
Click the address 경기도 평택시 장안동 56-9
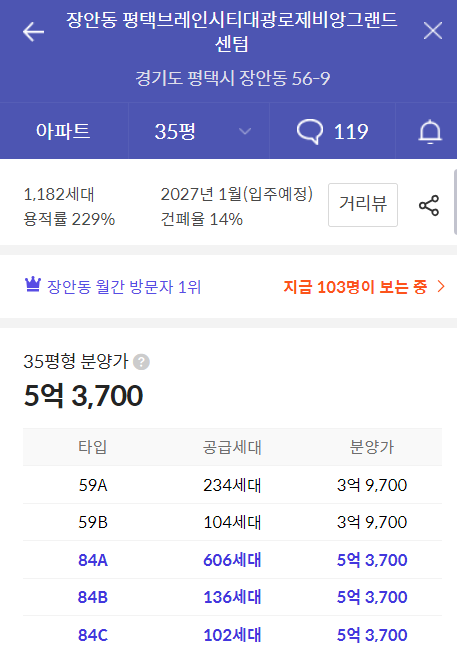click(233, 78)
